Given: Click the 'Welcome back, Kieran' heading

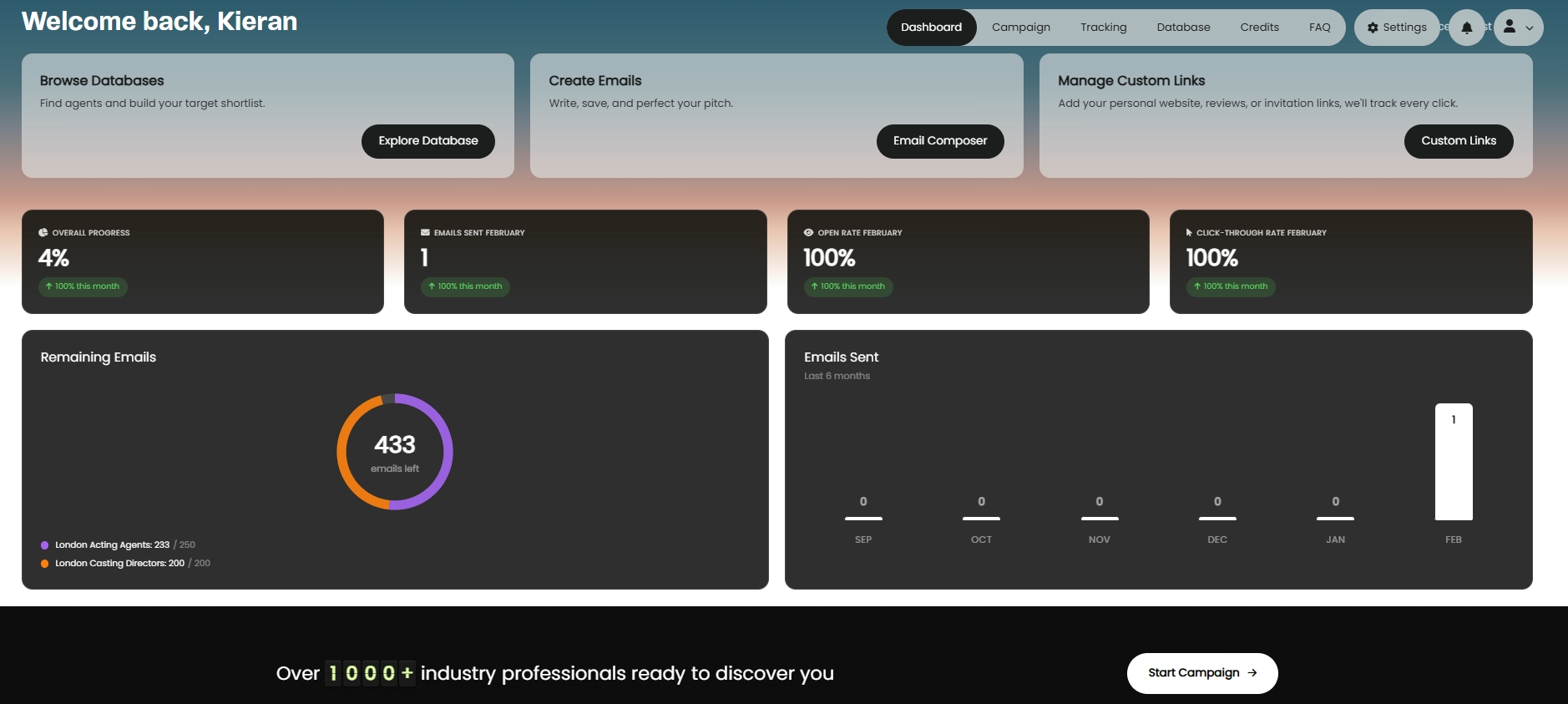Looking at the screenshot, I should (159, 21).
